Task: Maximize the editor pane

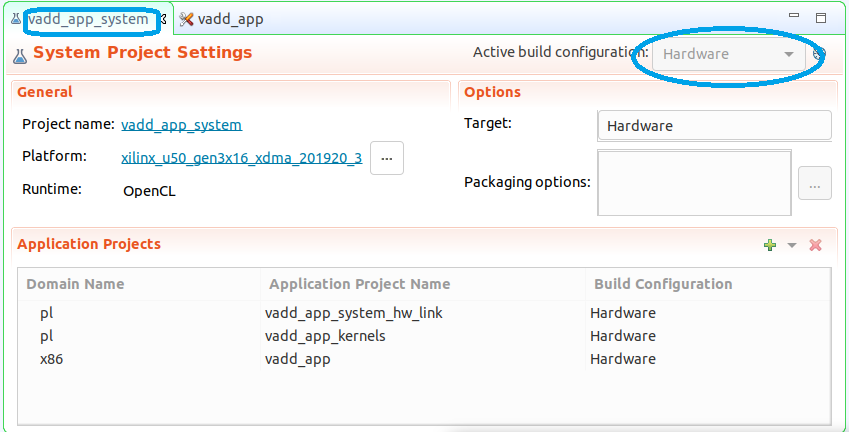Action: coord(821,17)
